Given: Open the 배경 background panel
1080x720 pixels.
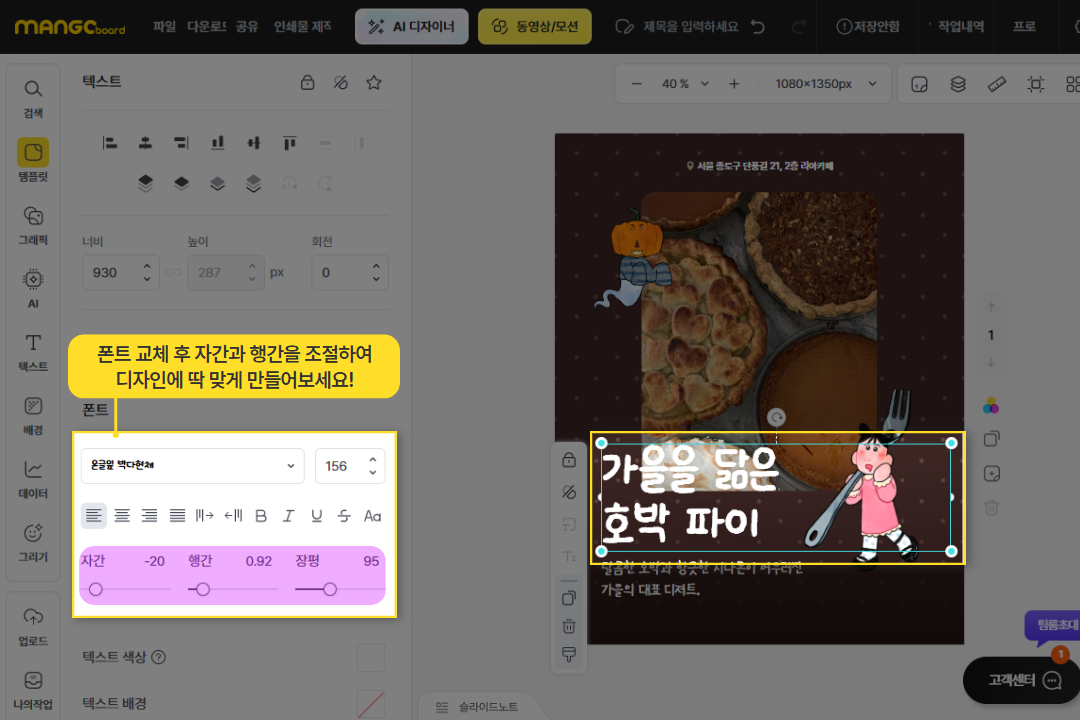Looking at the screenshot, I should 33,415.
